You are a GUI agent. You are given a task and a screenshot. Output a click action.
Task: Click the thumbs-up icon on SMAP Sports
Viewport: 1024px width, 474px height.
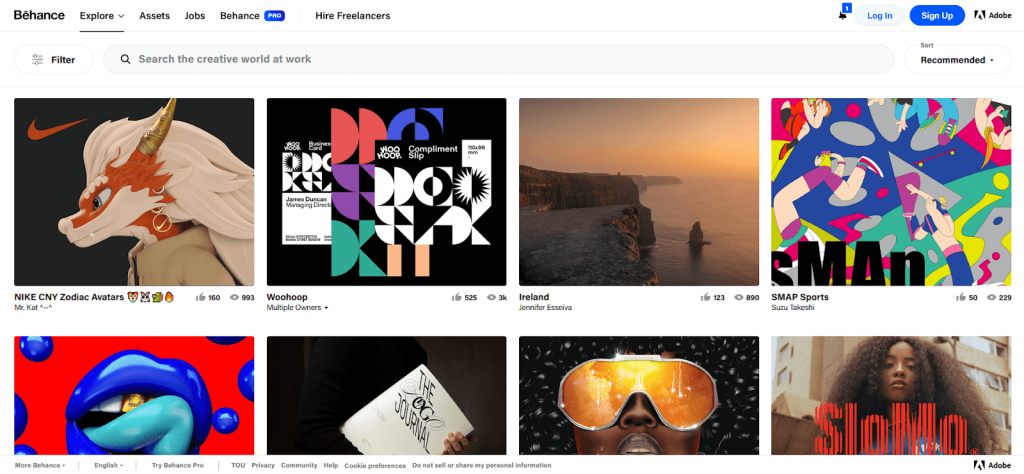pos(961,297)
